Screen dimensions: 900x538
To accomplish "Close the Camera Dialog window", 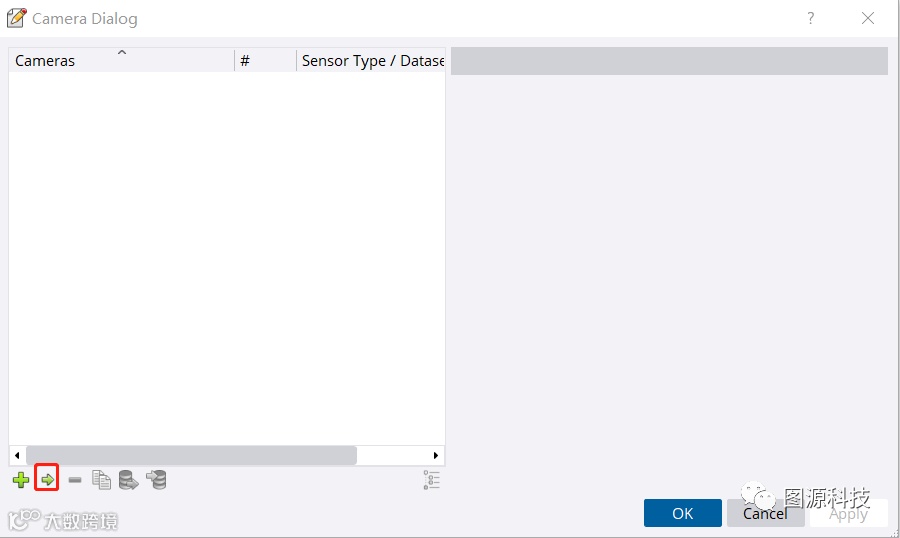I will click(x=868, y=18).
